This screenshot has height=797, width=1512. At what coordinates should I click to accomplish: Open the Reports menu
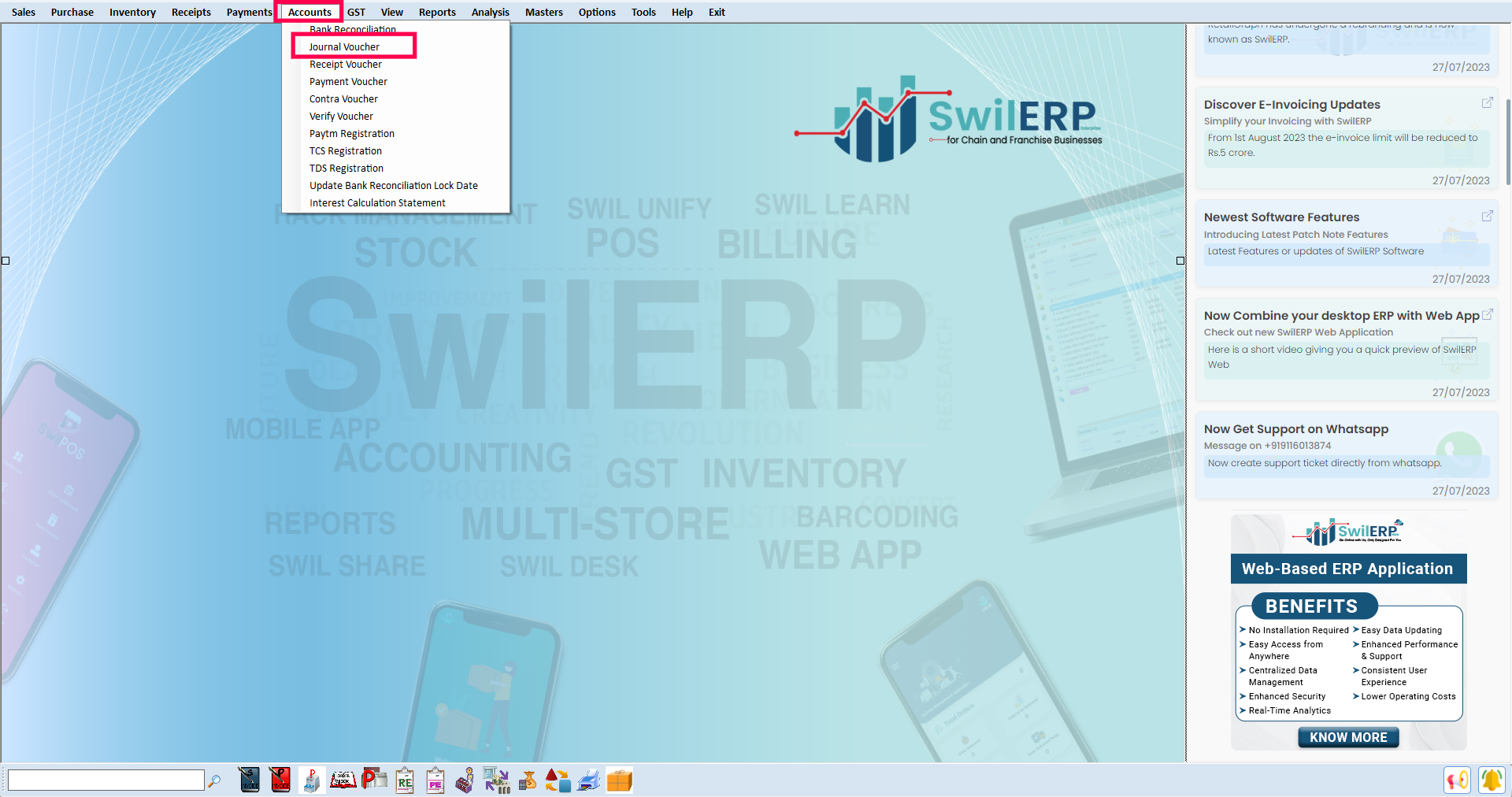(437, 12)
